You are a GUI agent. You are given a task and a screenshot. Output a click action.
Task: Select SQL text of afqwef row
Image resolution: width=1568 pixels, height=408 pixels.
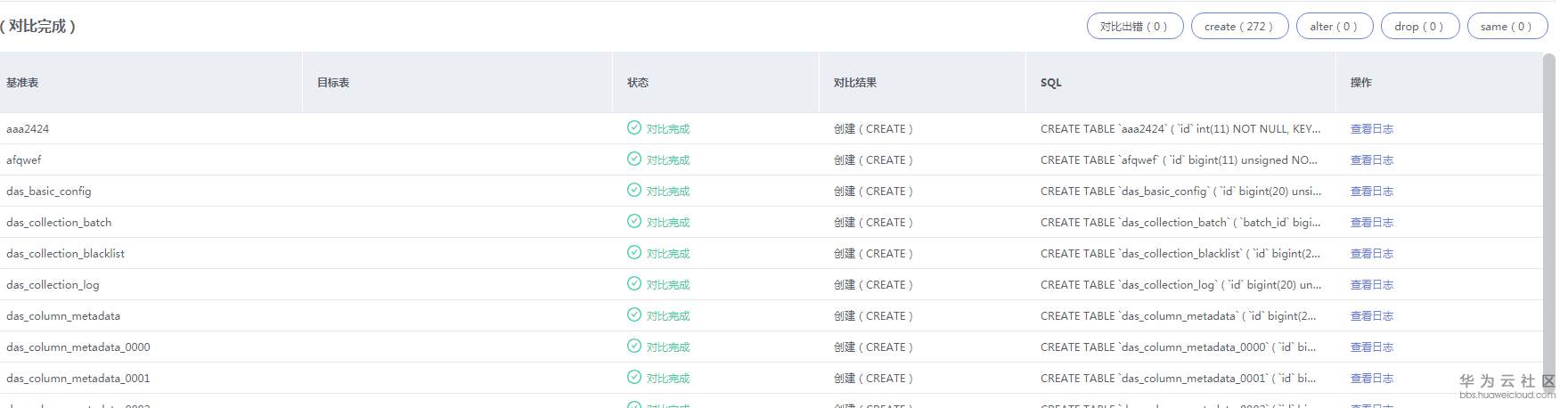pos(1179,160)
